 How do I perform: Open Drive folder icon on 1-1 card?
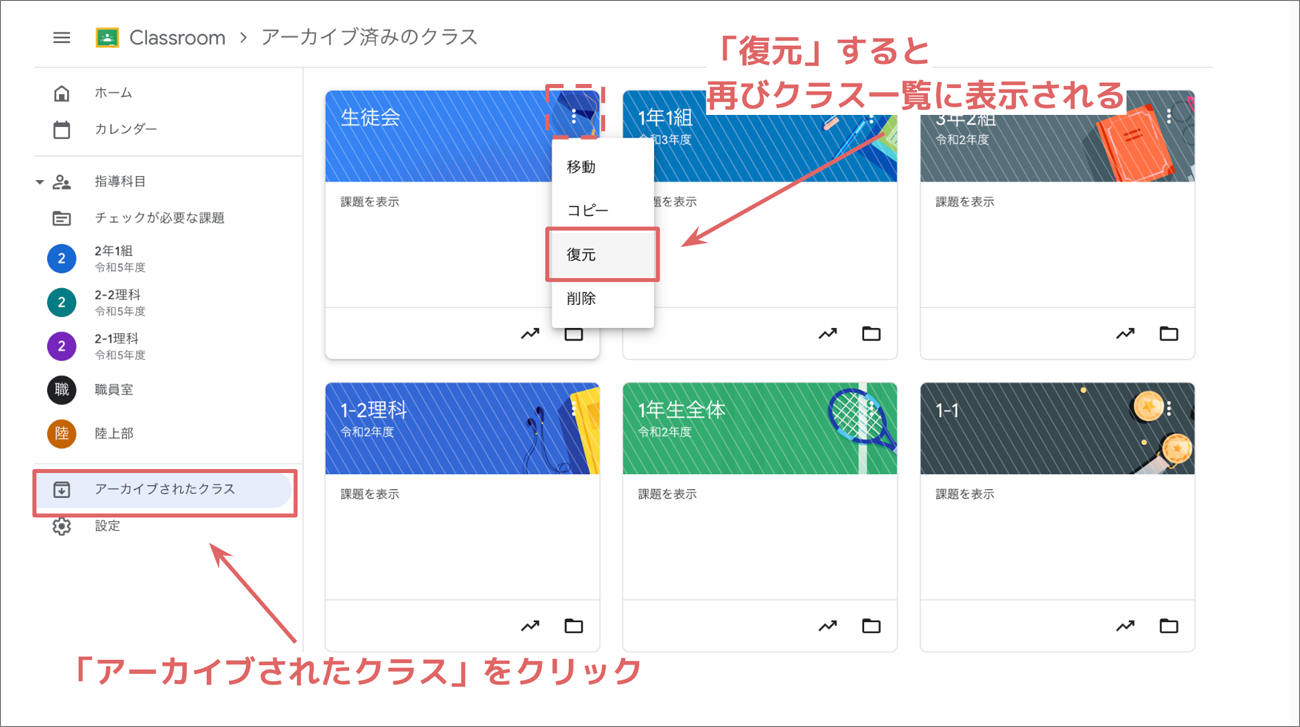pyautogui.click(x=1169, y=626)
